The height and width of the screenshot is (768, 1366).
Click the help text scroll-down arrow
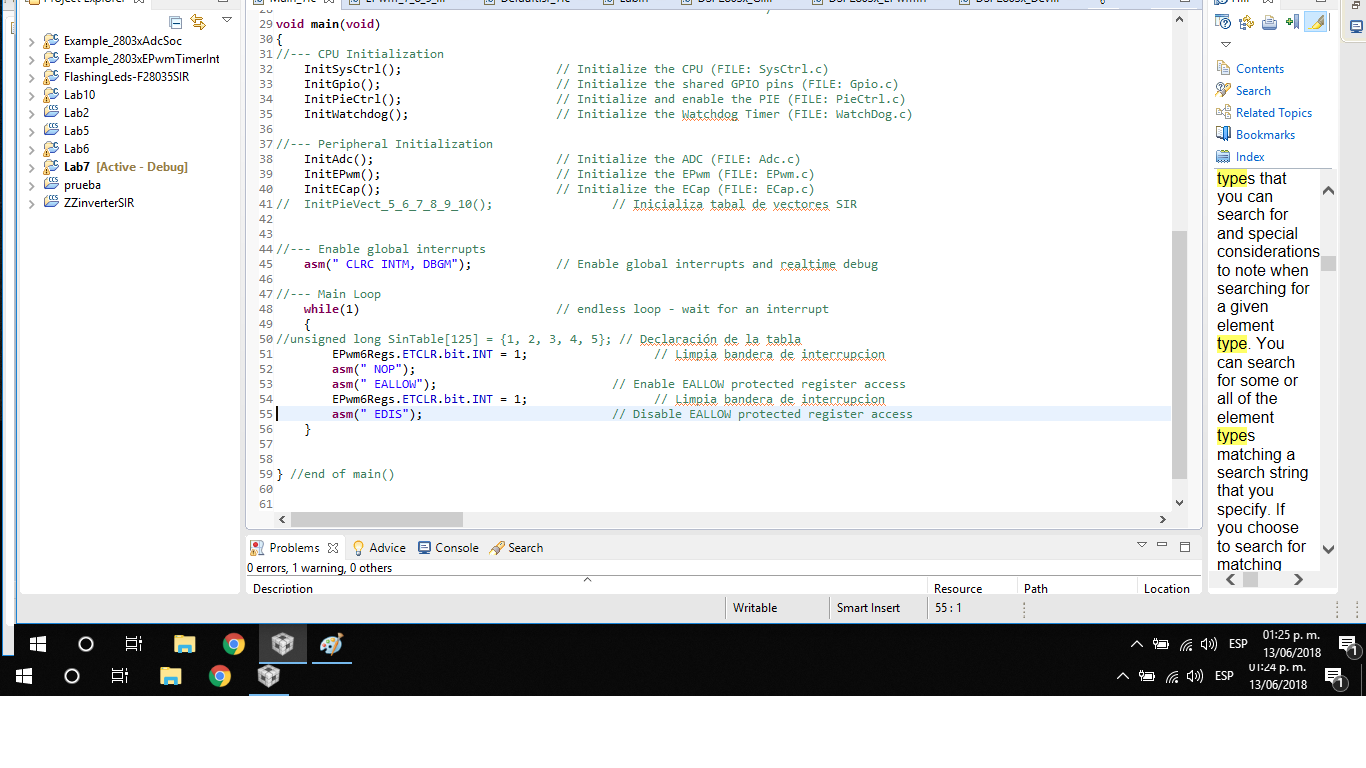pyautogui.click(x=1328, y=549)
